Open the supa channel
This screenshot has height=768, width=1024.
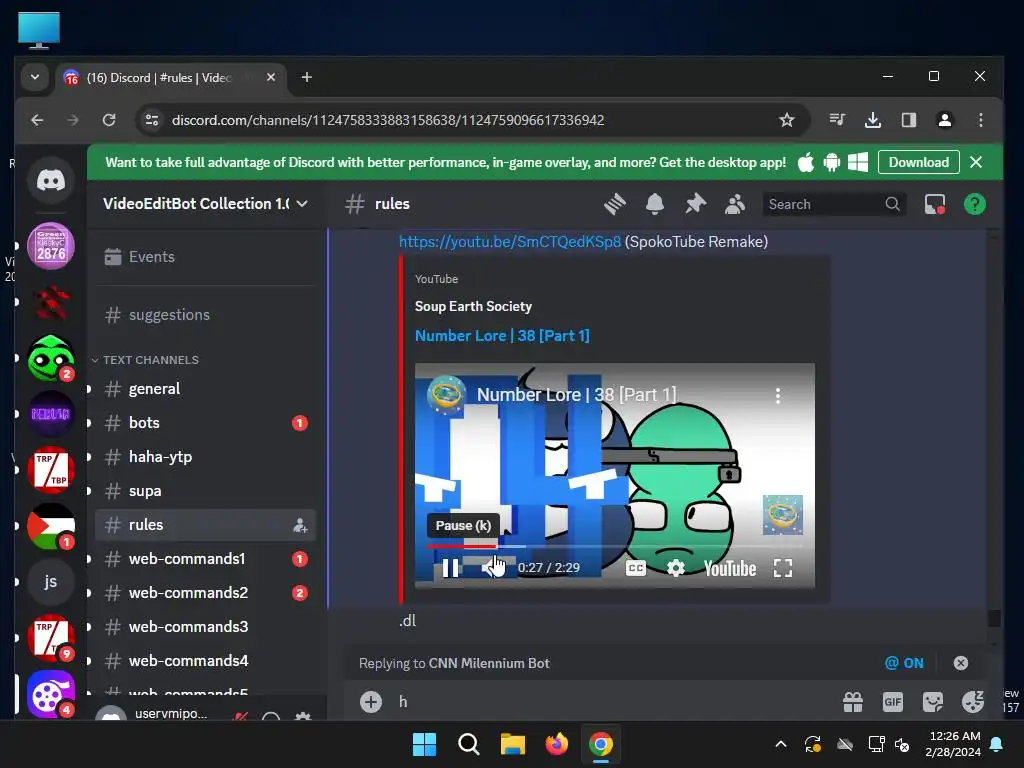205,490
